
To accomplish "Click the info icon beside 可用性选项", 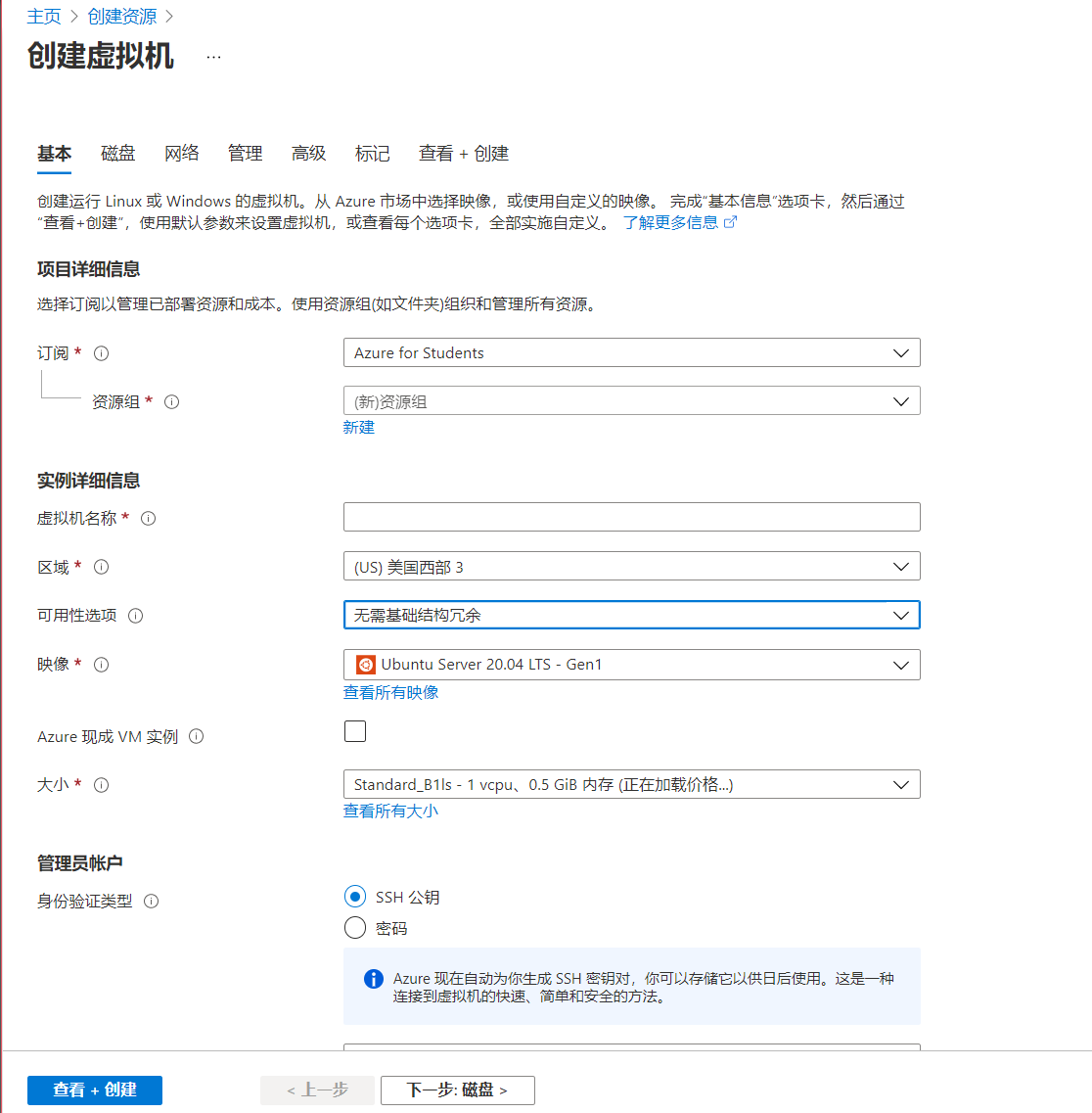I will point(136,616).
